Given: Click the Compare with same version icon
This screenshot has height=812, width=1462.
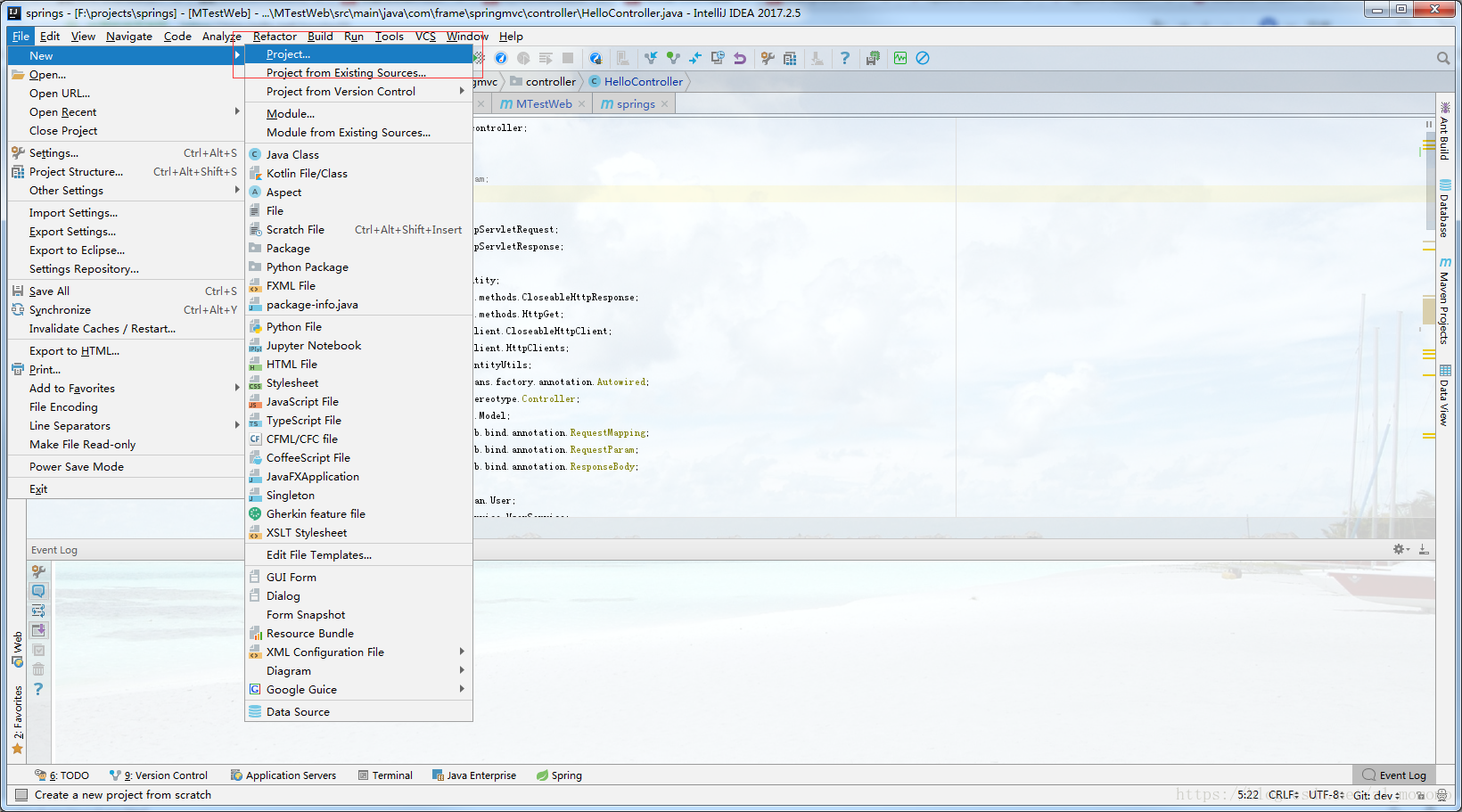Looking at the screenshot, I should coord(695,58).
